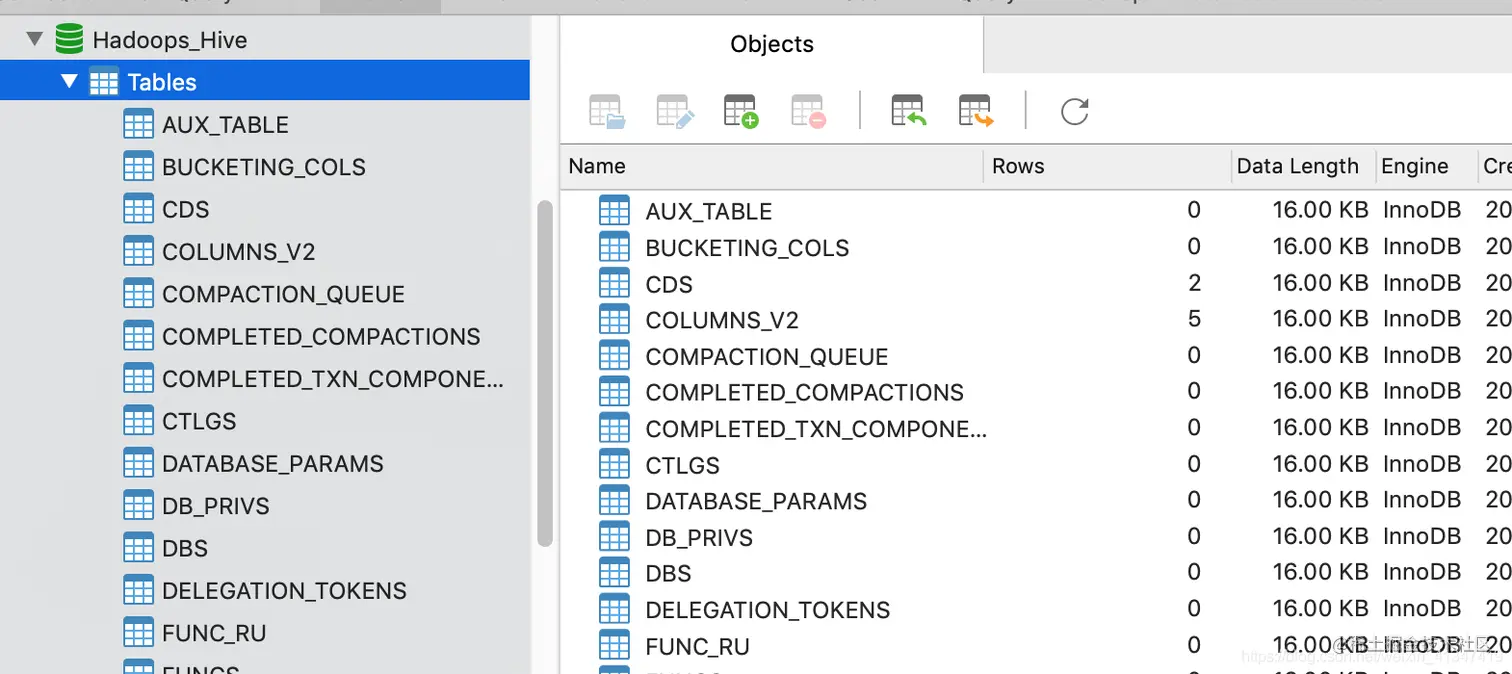Sort objects by Name column header
Image resolution: width=1512 pixels, height=674 pixels.
pyautogui.click(x=775, y=166)
